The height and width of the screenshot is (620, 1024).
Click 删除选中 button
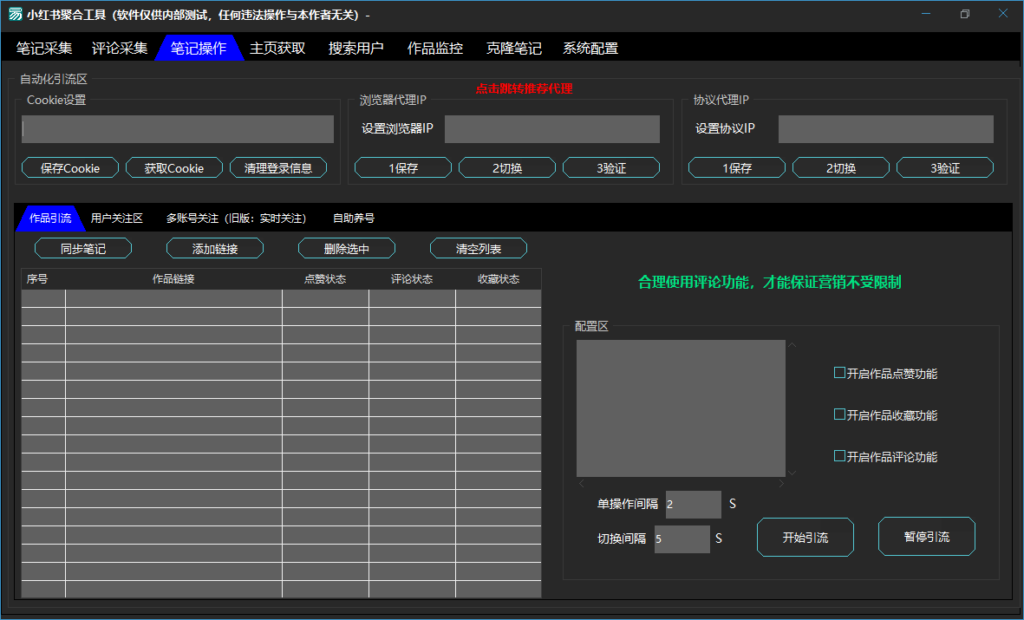tap(347, 248)
